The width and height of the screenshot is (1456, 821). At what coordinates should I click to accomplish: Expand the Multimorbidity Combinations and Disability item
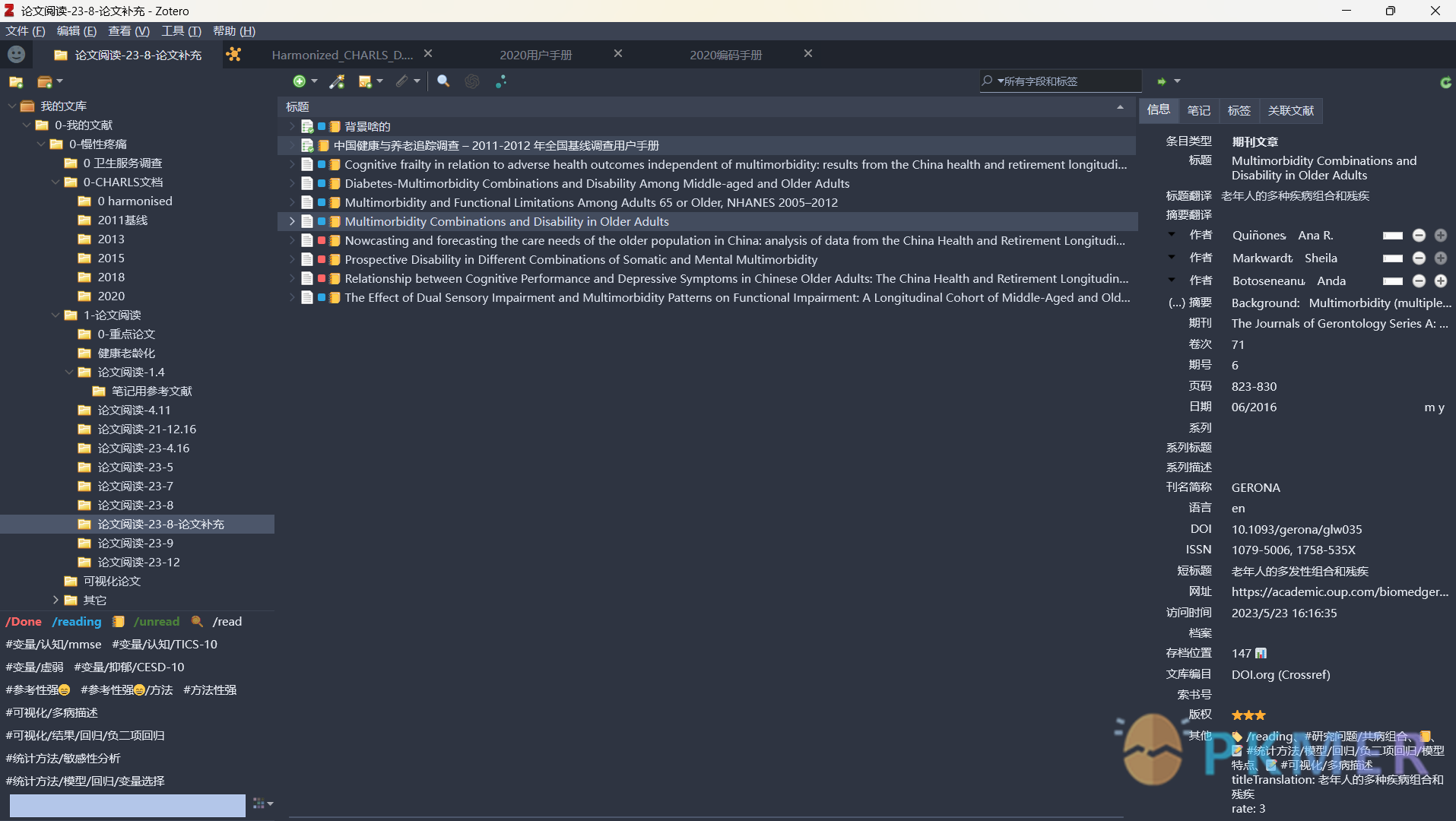click(292, 221)
